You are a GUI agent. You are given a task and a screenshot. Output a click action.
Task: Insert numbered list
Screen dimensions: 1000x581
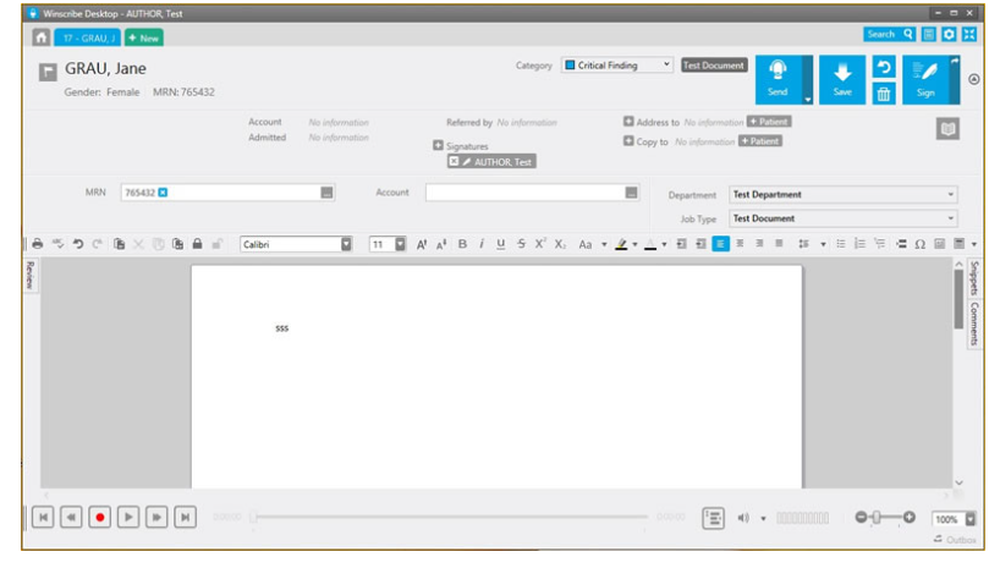(860, 244)
